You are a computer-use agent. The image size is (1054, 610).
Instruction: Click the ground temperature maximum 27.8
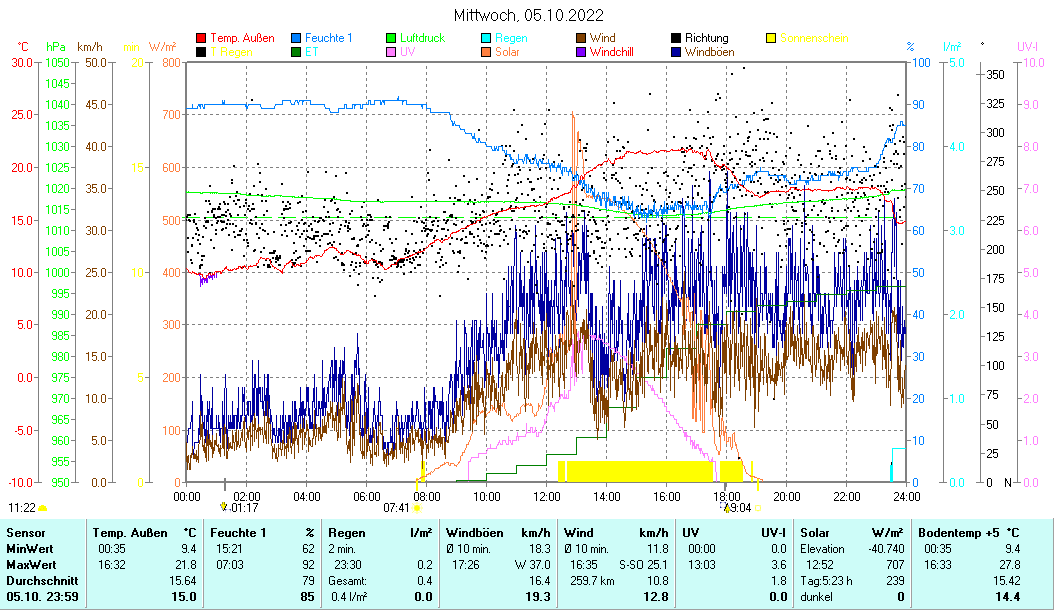tap(1009, 565)
